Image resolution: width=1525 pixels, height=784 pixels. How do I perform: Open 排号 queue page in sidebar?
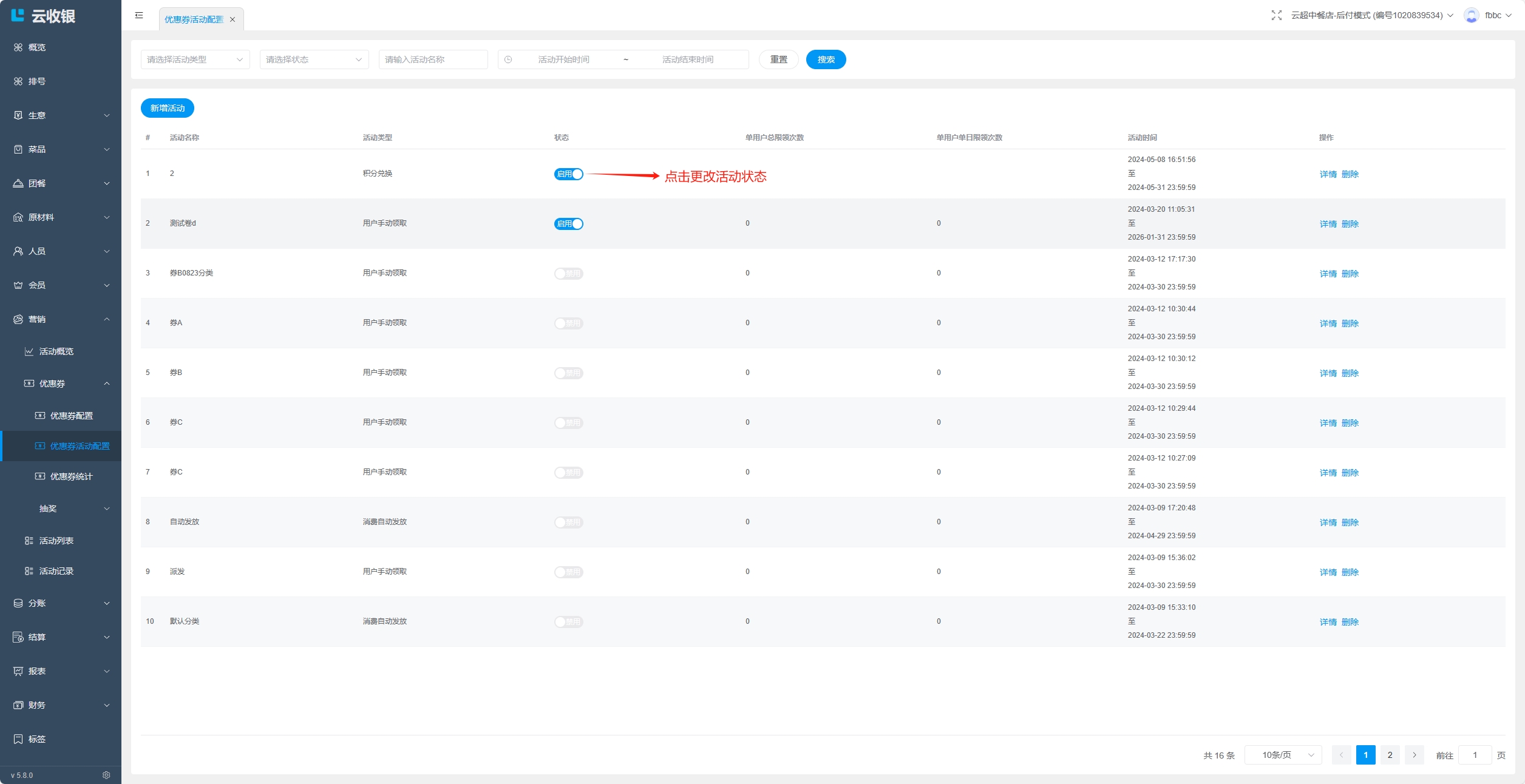[x=36, y=81]
